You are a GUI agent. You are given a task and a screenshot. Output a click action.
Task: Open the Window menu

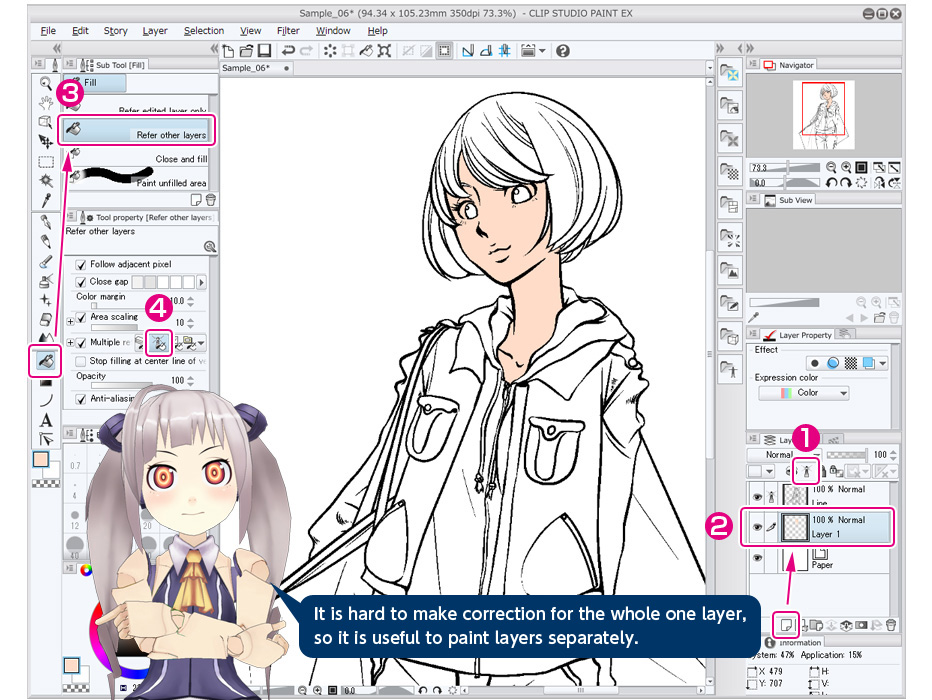point(332,30)
